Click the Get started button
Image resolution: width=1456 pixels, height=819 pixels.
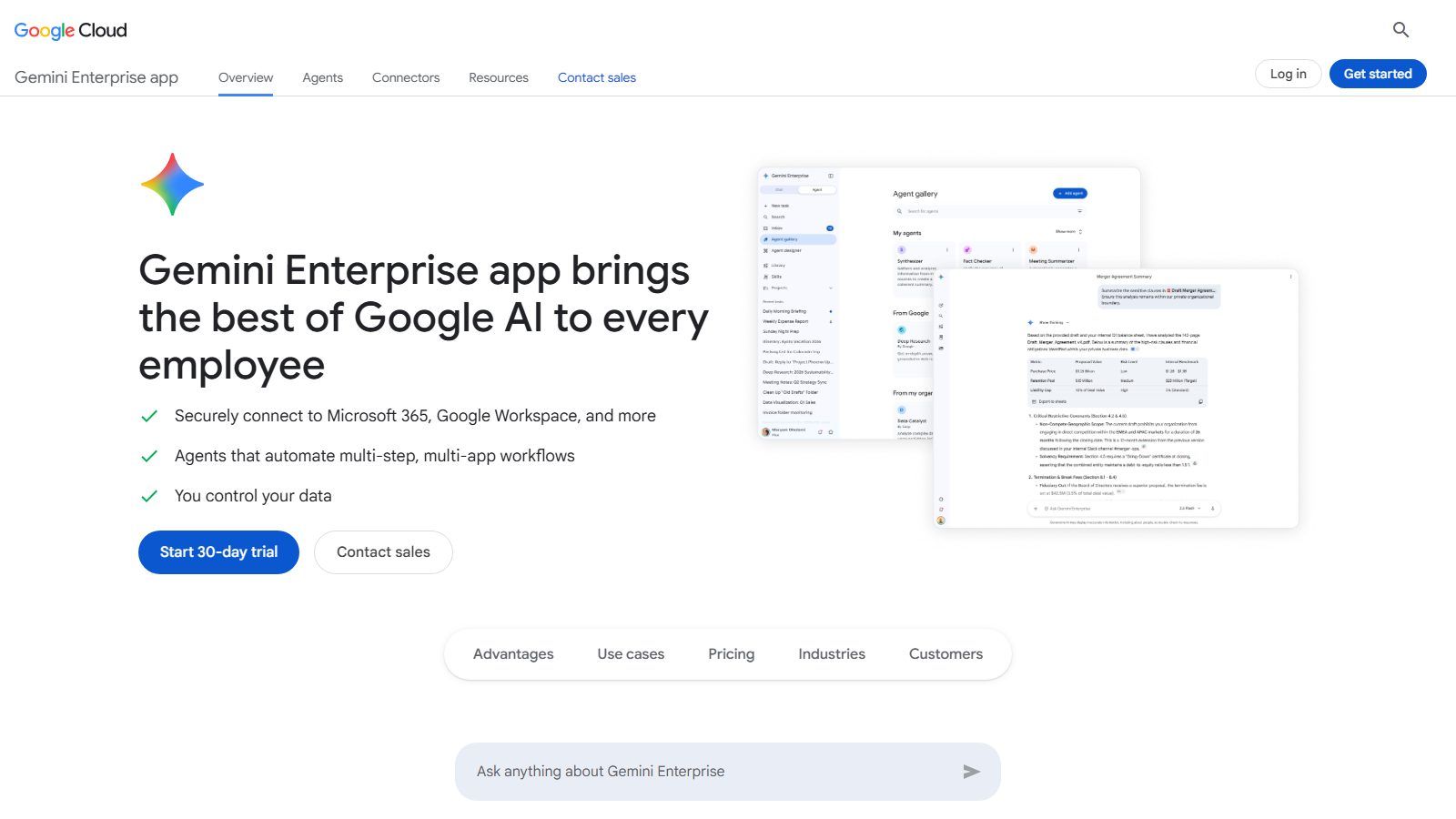[x=1378, y=74]
